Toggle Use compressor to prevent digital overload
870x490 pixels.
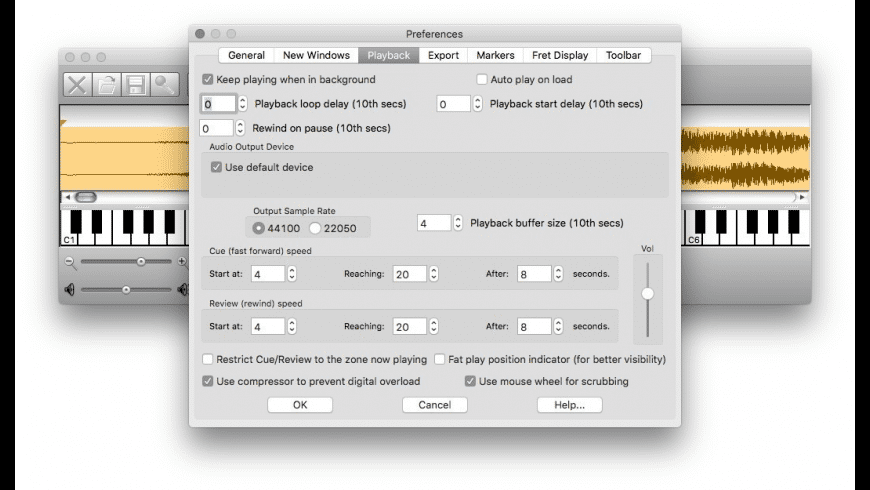(208, 381)
